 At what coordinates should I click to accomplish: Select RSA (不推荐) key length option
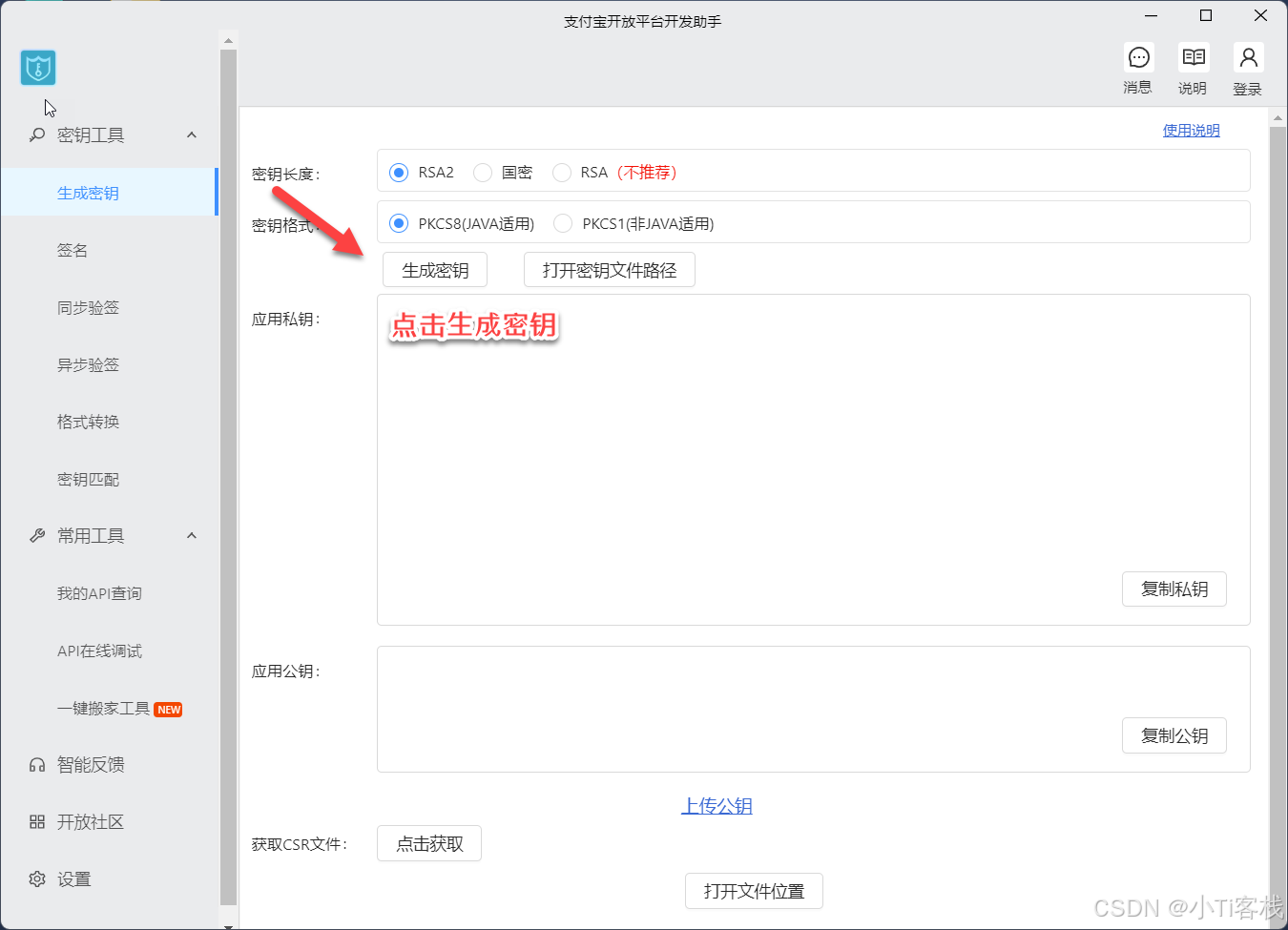point(562,173)
